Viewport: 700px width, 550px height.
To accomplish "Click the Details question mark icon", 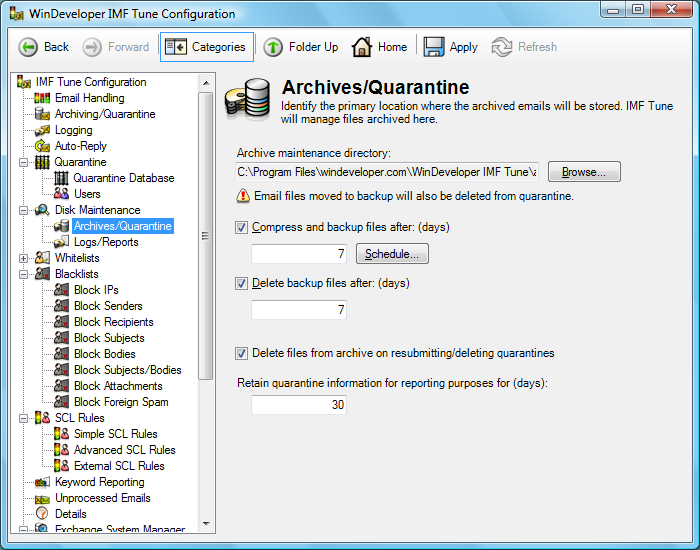I will (x=42, y=514).
